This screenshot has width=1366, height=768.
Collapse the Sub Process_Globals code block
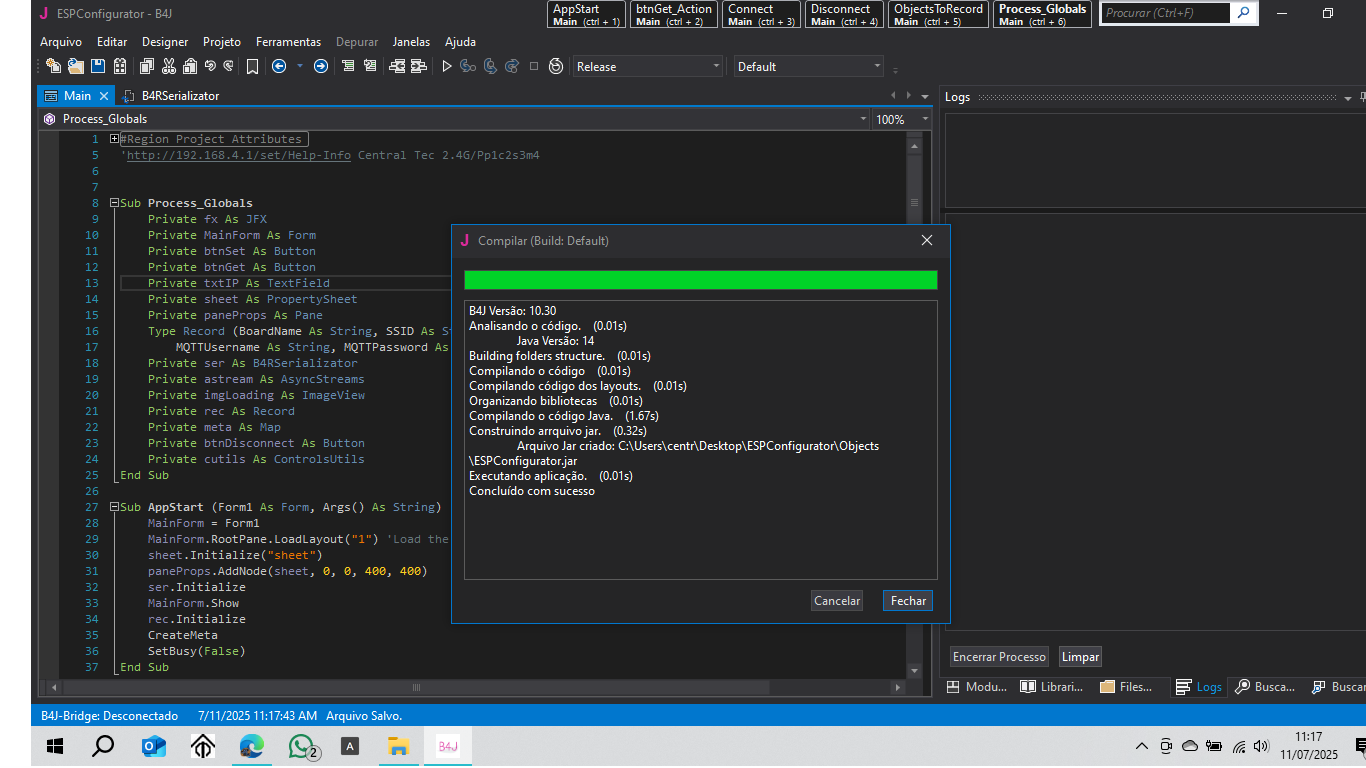click(x=114, y=203)
